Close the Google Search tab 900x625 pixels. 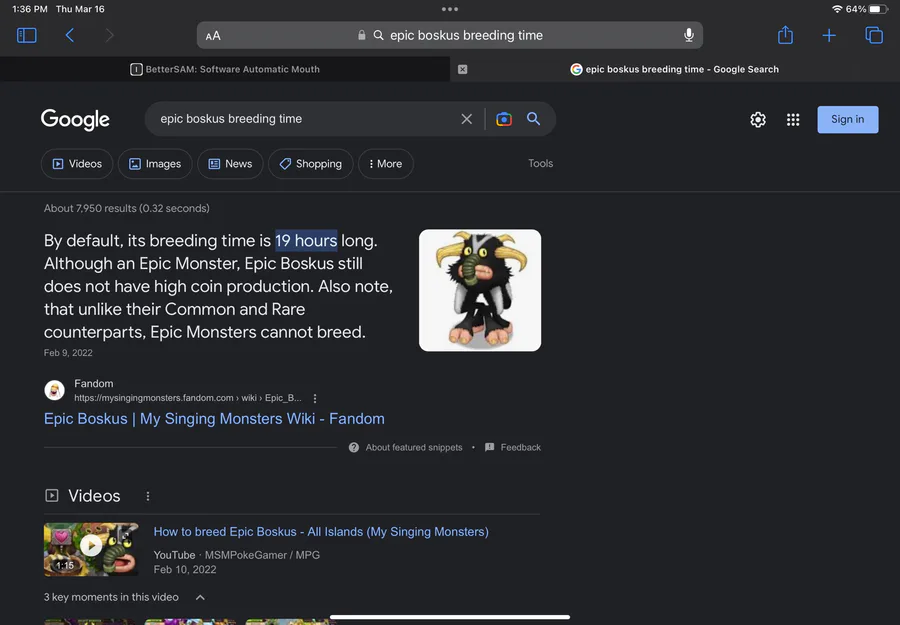coord(463,69)
